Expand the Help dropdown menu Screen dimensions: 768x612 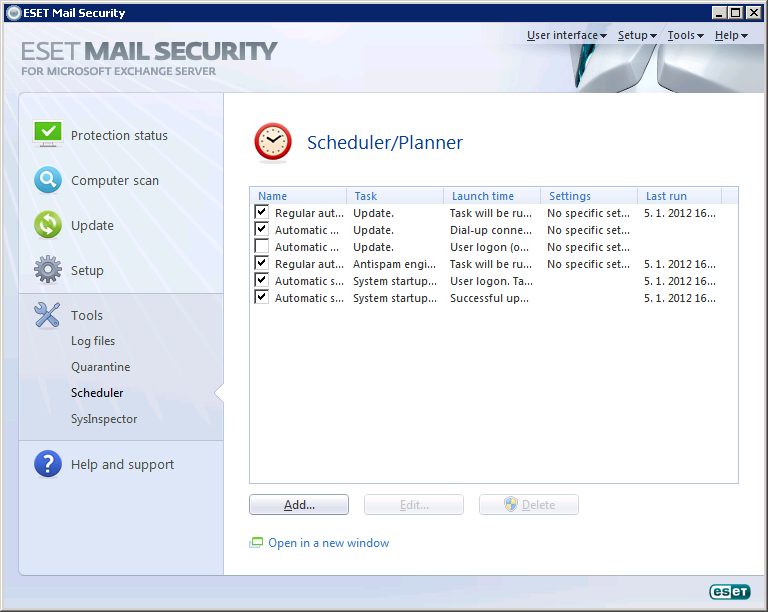pos(731,35)
